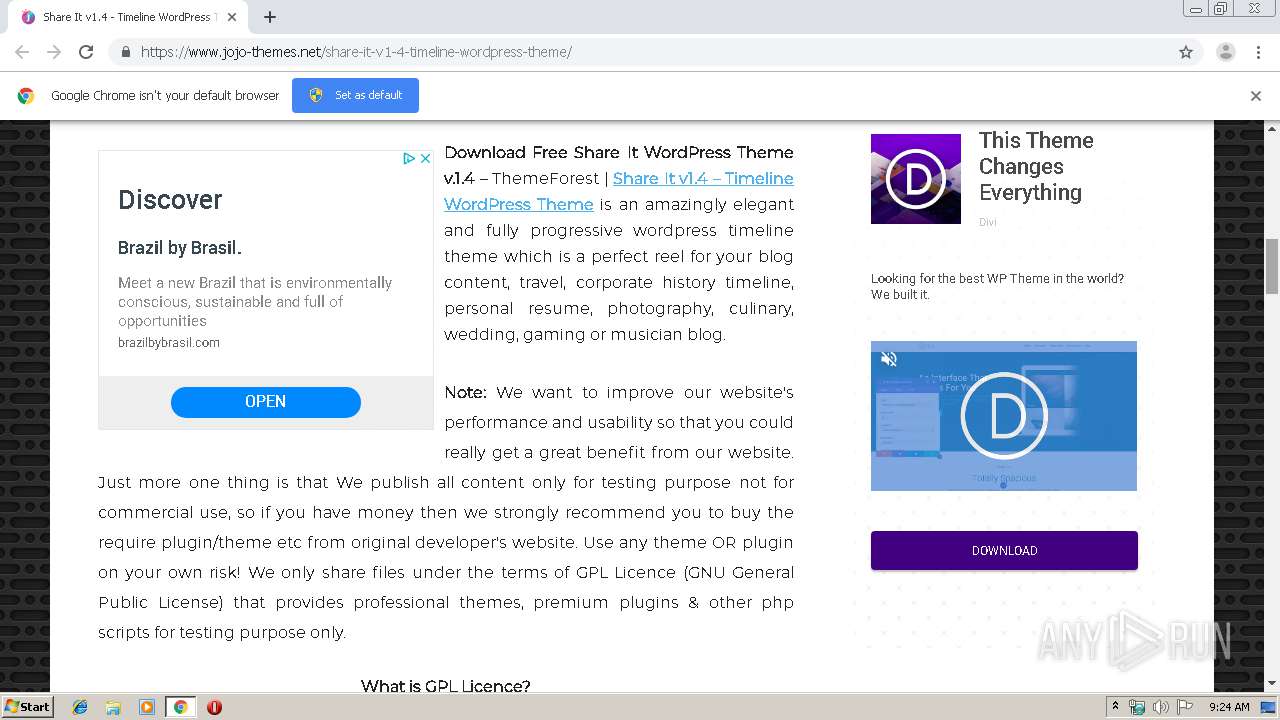Click OPEN button in Brazil ad
The height and width of the screenshot is (720, 1280).
[266, 402]
